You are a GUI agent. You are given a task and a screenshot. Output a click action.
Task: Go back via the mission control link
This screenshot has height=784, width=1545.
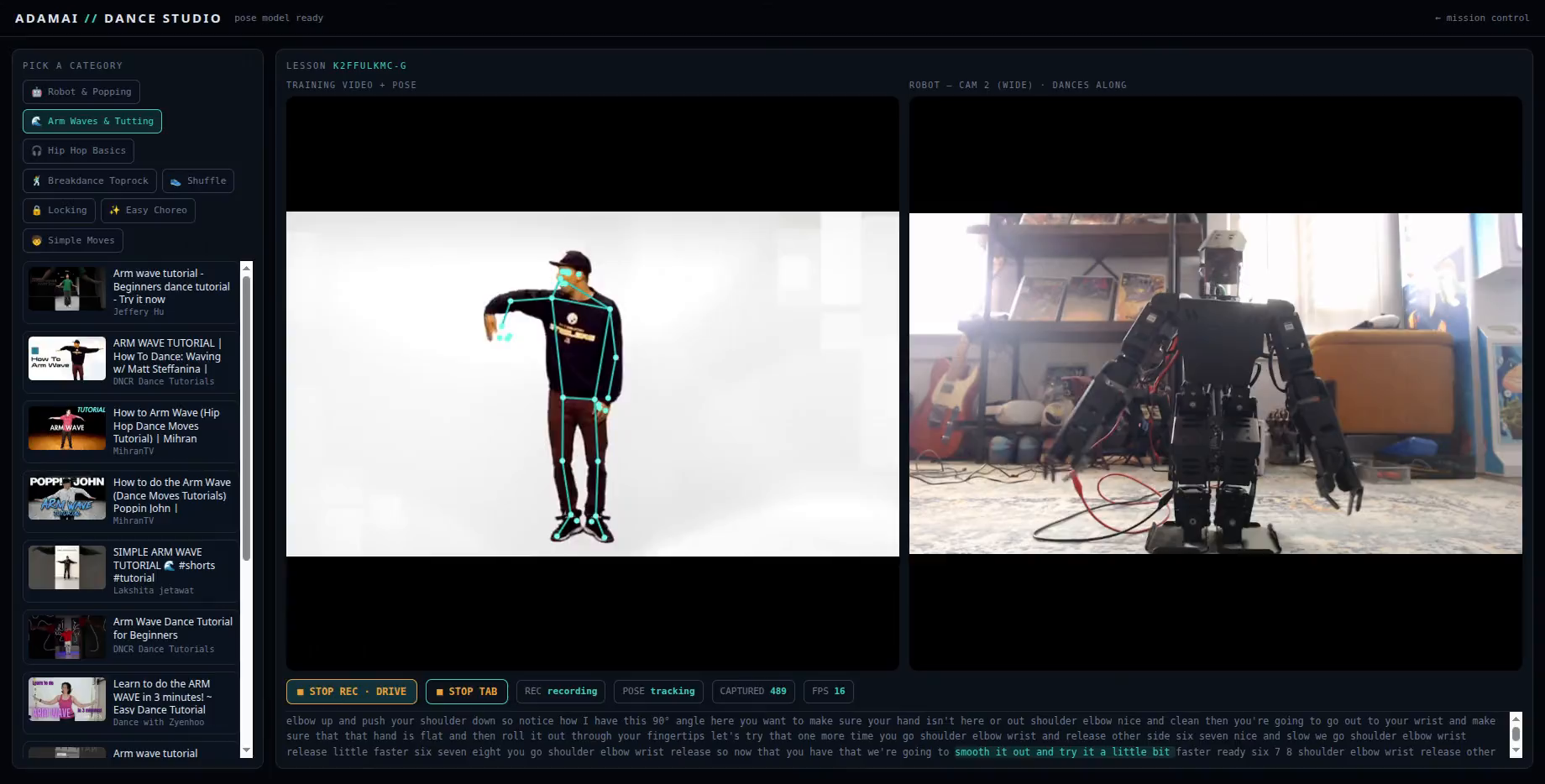1482,18
